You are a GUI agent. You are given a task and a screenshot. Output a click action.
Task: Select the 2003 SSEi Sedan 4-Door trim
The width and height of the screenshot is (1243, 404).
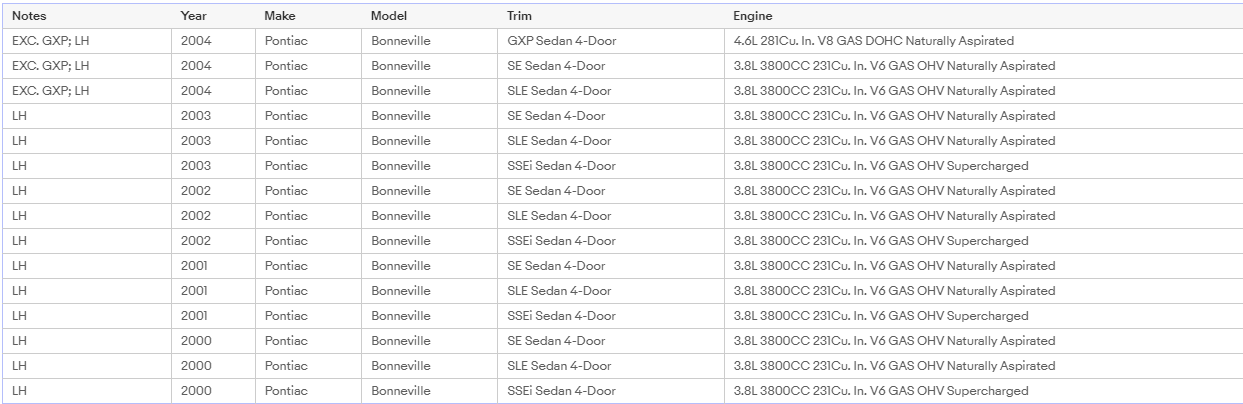561,166
